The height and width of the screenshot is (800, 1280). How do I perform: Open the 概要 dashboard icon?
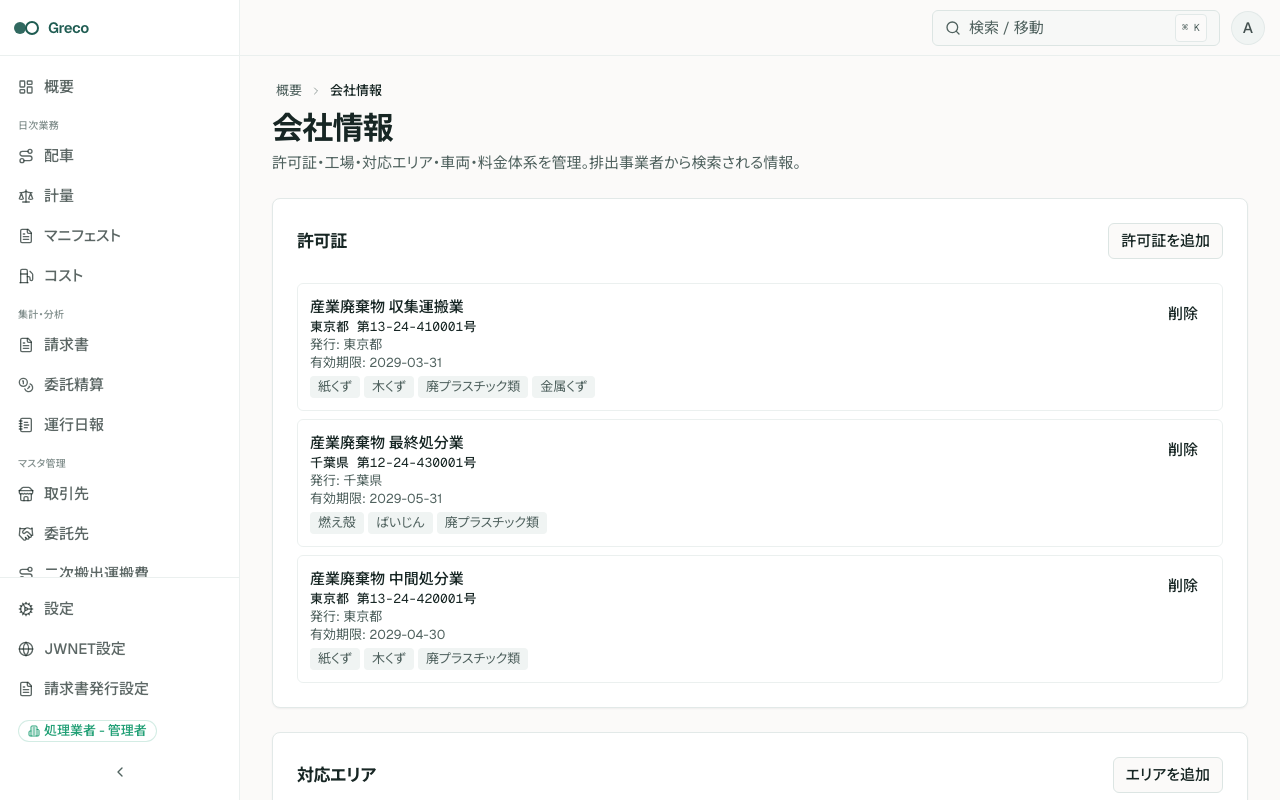coord(26,87)
